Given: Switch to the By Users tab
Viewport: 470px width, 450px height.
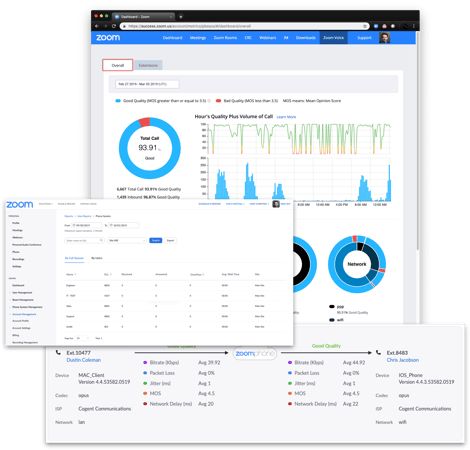Looking at the screenshot, I should pos(97,258).
